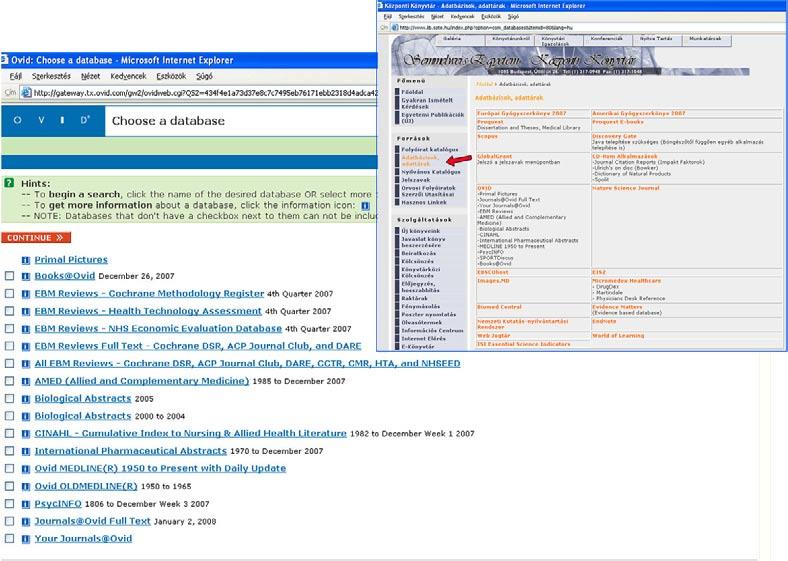The width and height of the screenshot is (788, 561).
Task: Open the PsycINFO database link
Action: (x=58, y=504)
